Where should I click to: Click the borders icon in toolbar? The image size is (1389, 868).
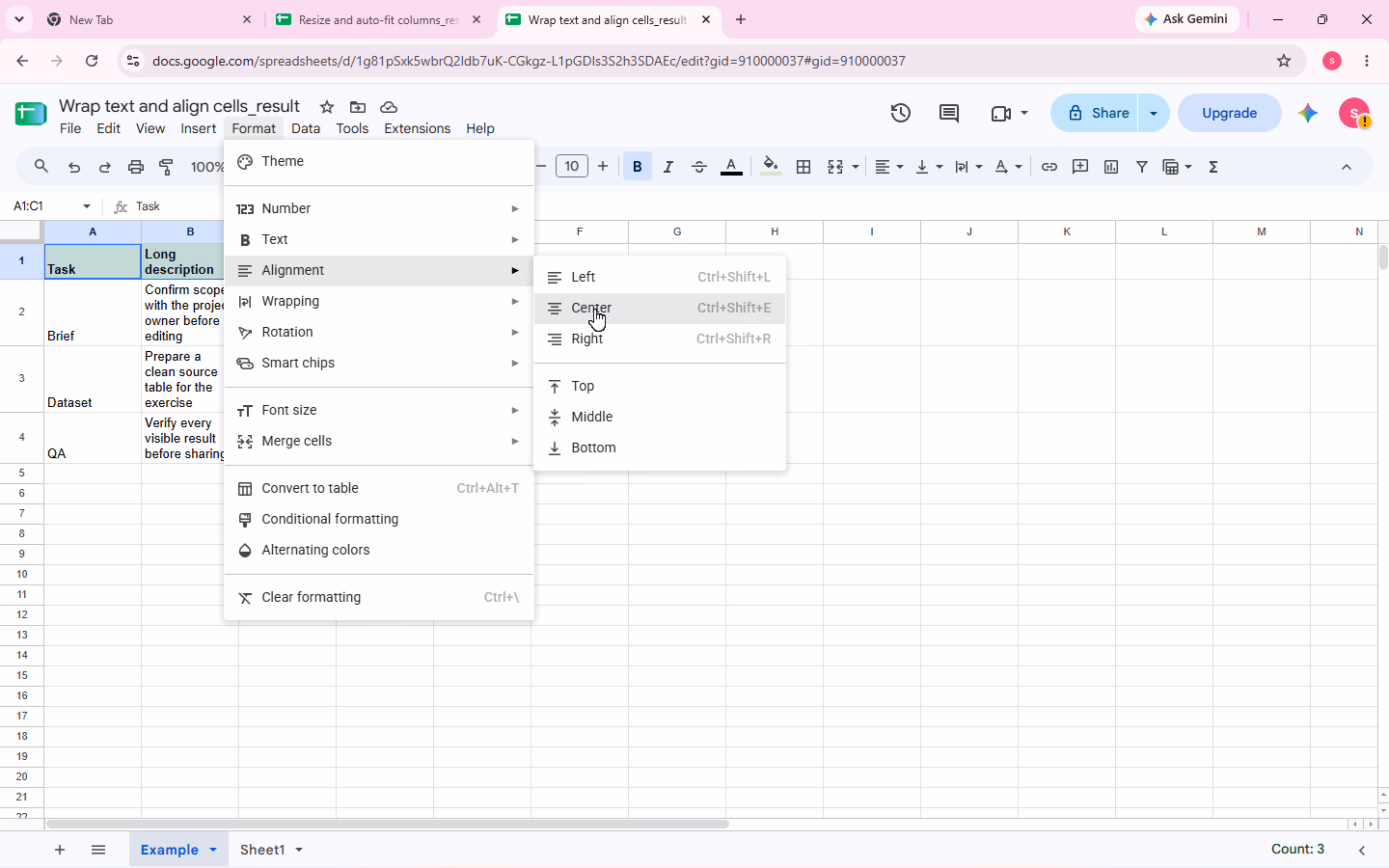[x=803, y=167]
